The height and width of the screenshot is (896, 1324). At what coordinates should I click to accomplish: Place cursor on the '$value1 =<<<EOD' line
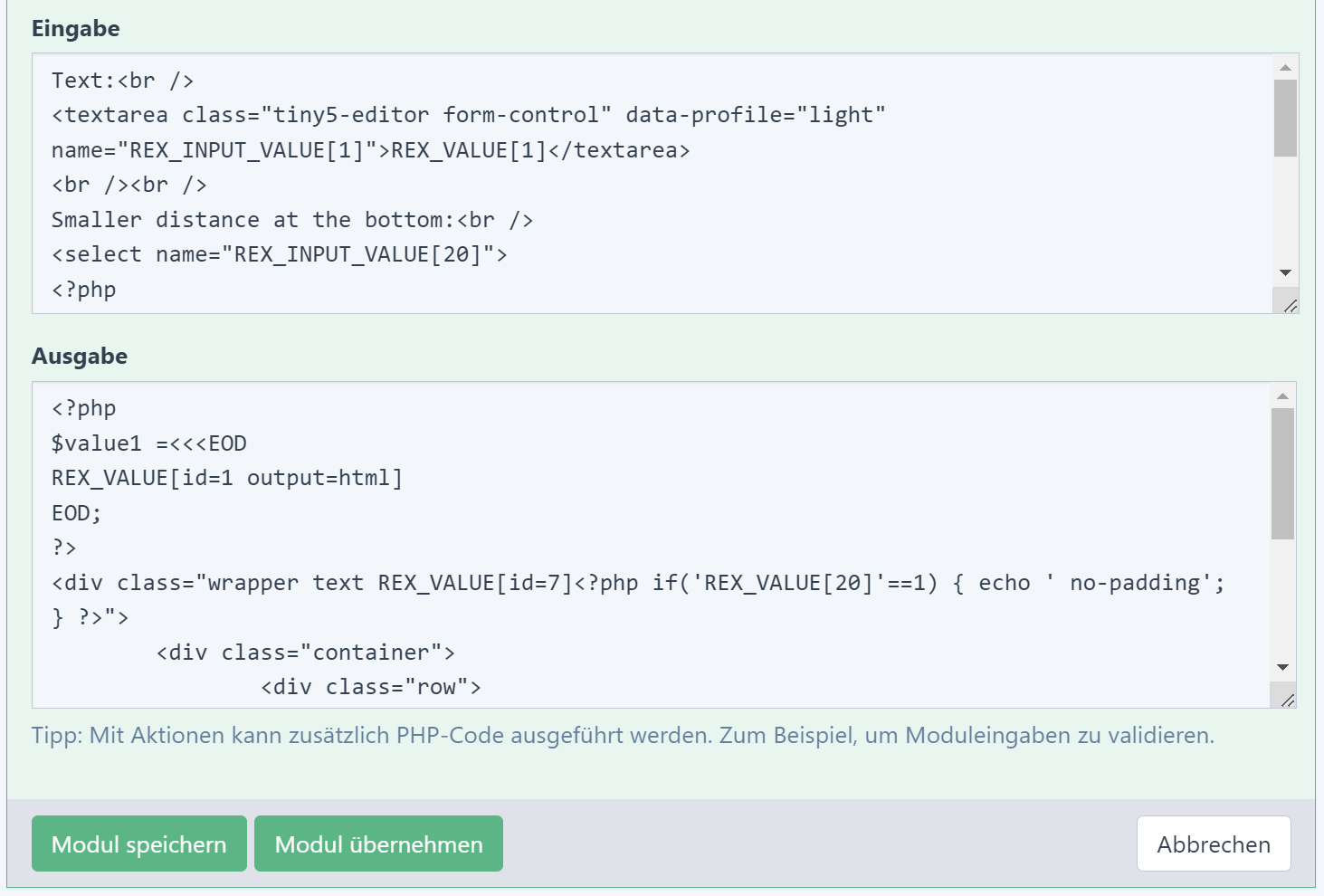coord(149,443)
